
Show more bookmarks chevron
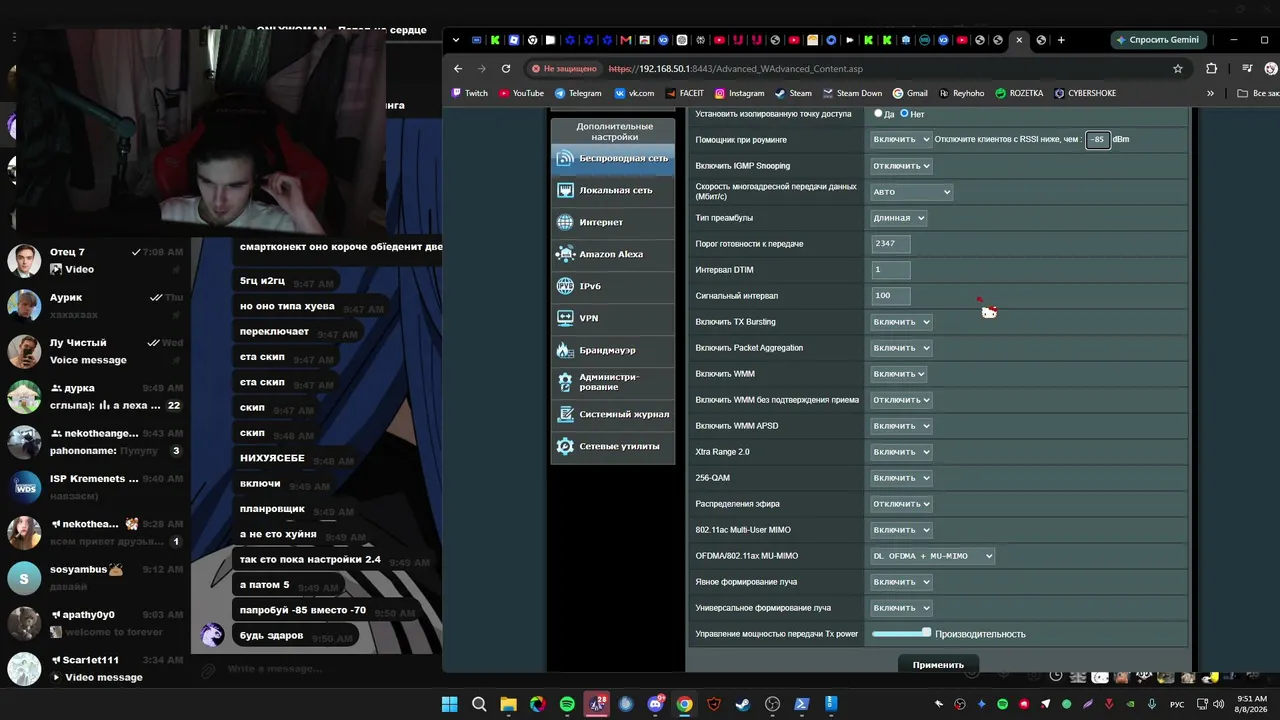[1210, 93]
